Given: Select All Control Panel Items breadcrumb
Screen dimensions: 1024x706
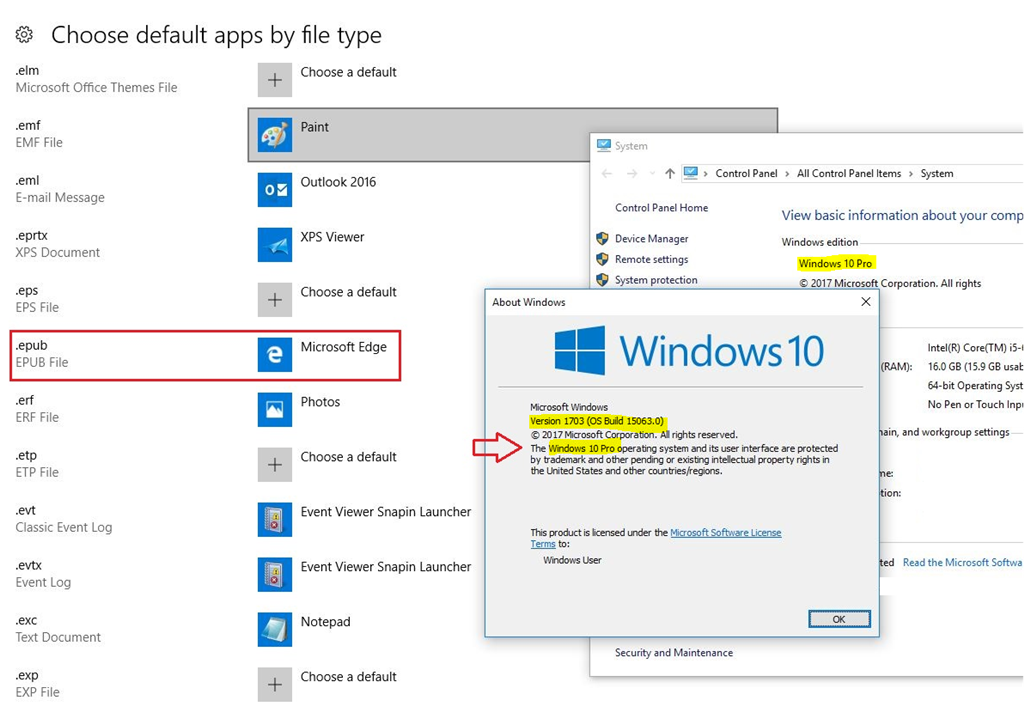Looking at the screenshot, I should point(848,174).
